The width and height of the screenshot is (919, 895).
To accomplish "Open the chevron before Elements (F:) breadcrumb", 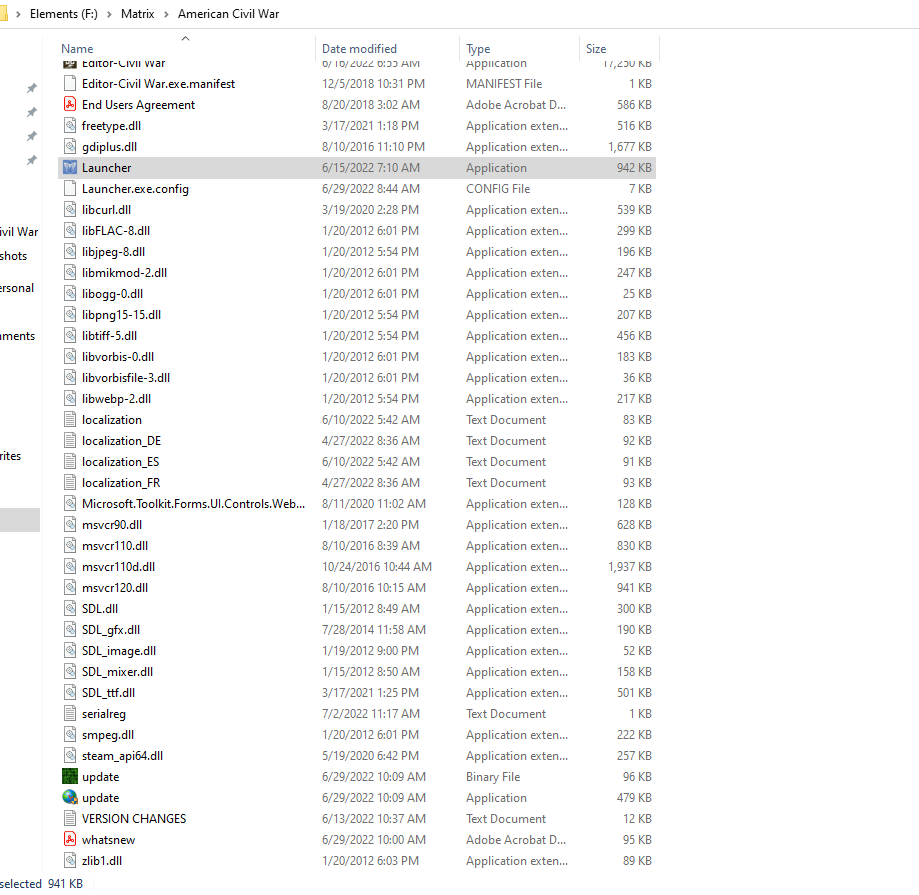I will click(18, 14).
